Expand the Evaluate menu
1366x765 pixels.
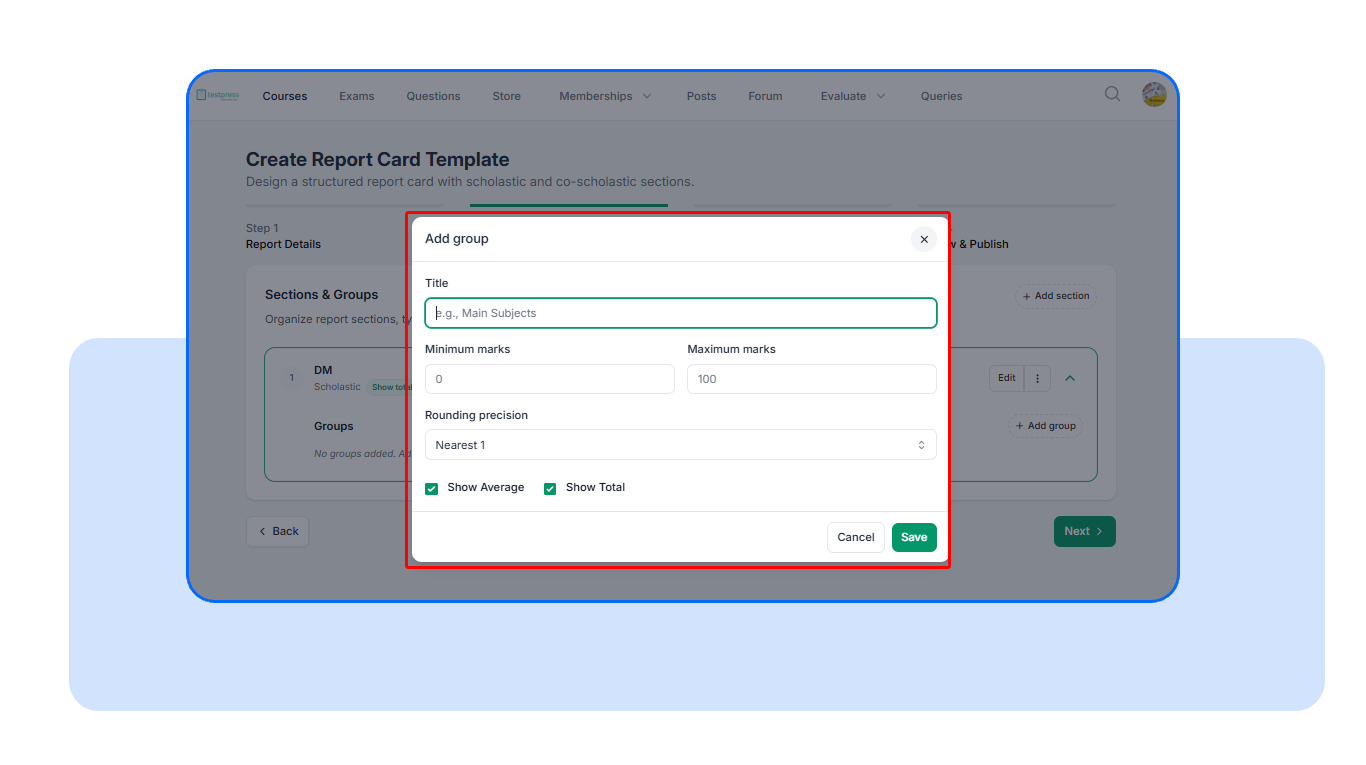[x=852, y=96]
